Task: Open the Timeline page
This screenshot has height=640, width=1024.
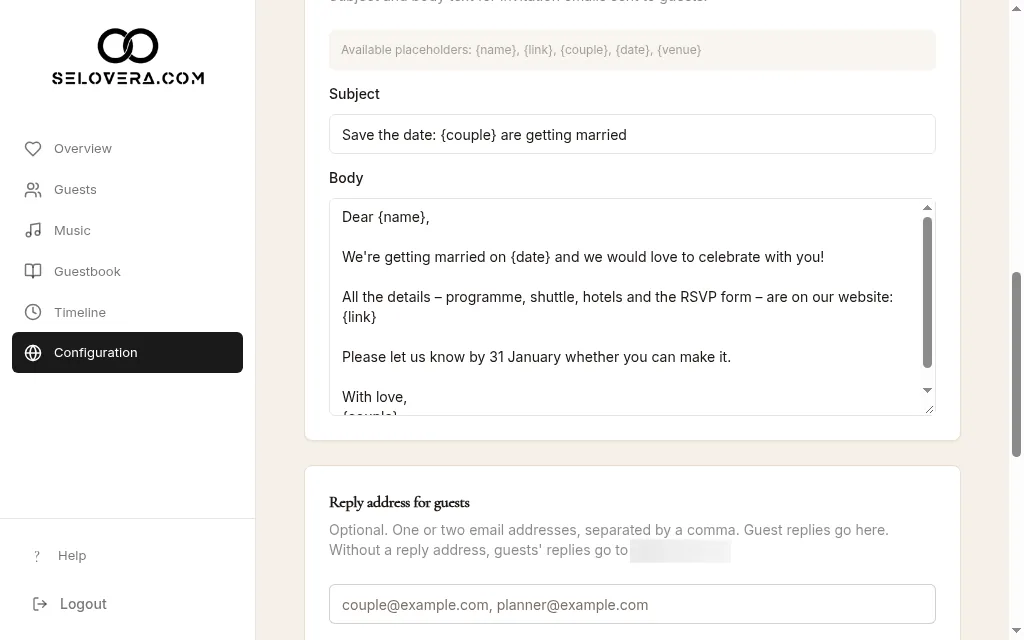Action: coord(127,312)
